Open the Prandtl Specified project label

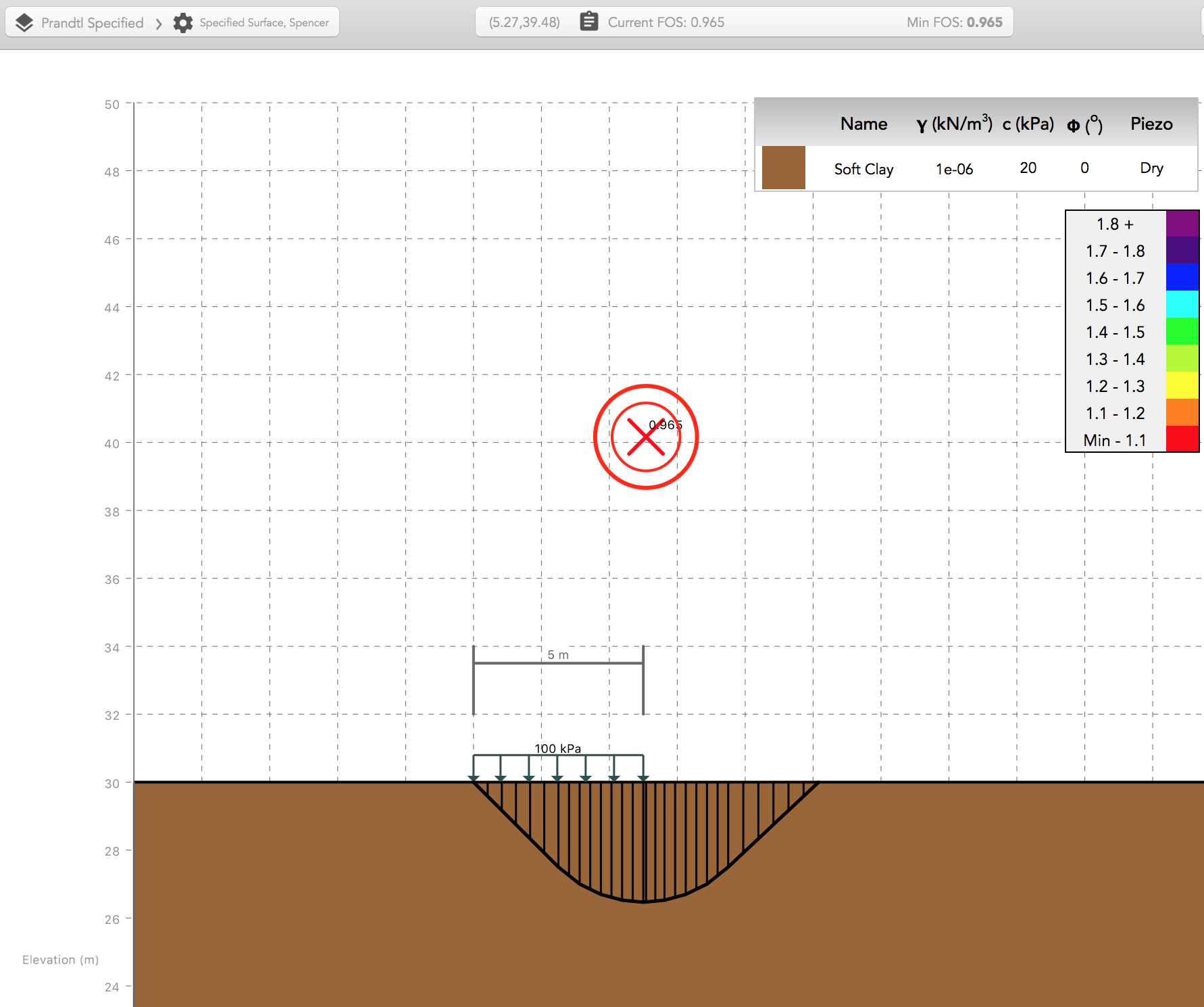click(93, 23)
